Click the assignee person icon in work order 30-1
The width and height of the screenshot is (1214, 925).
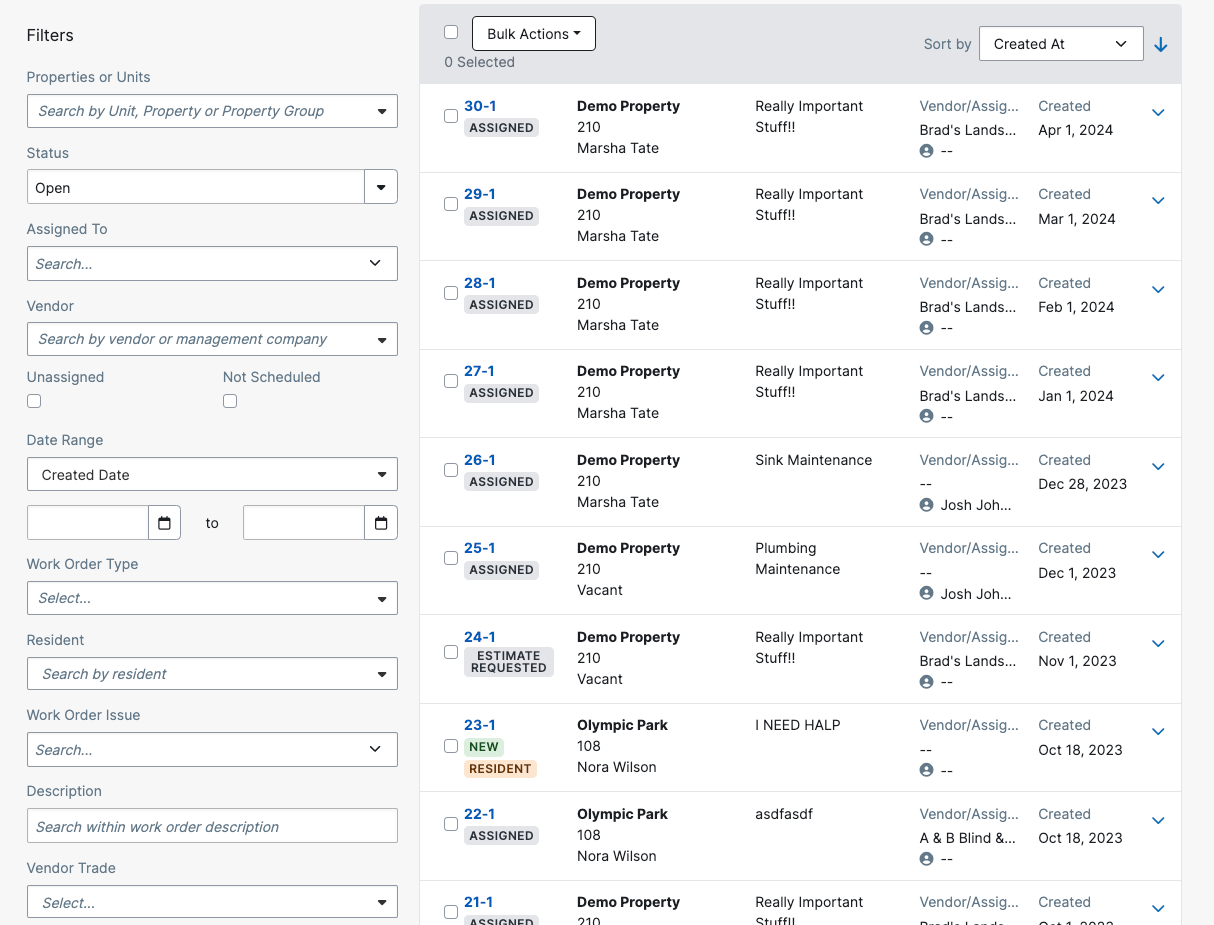926,151
